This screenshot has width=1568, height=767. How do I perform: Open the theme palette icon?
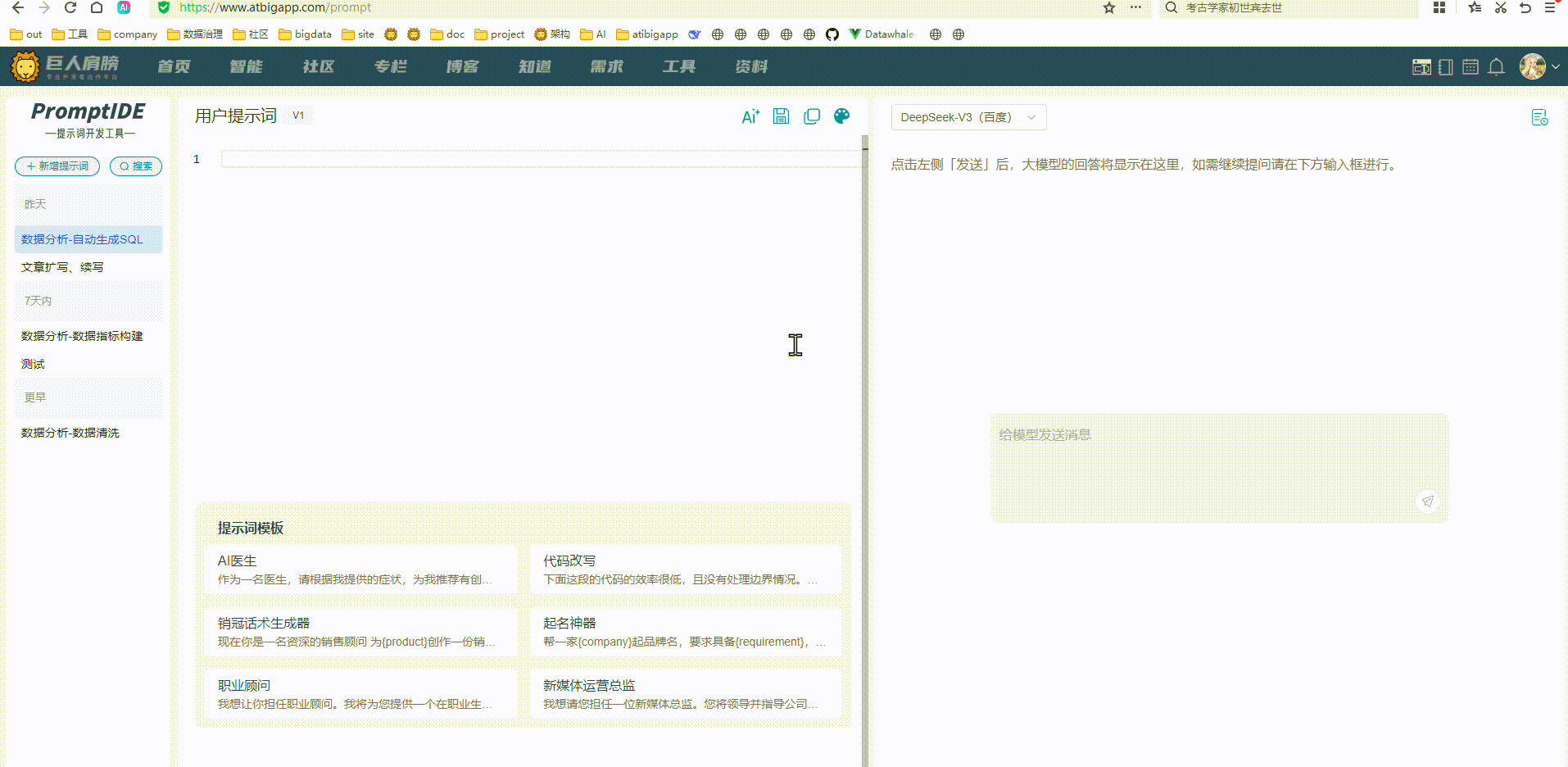point(842,116)
